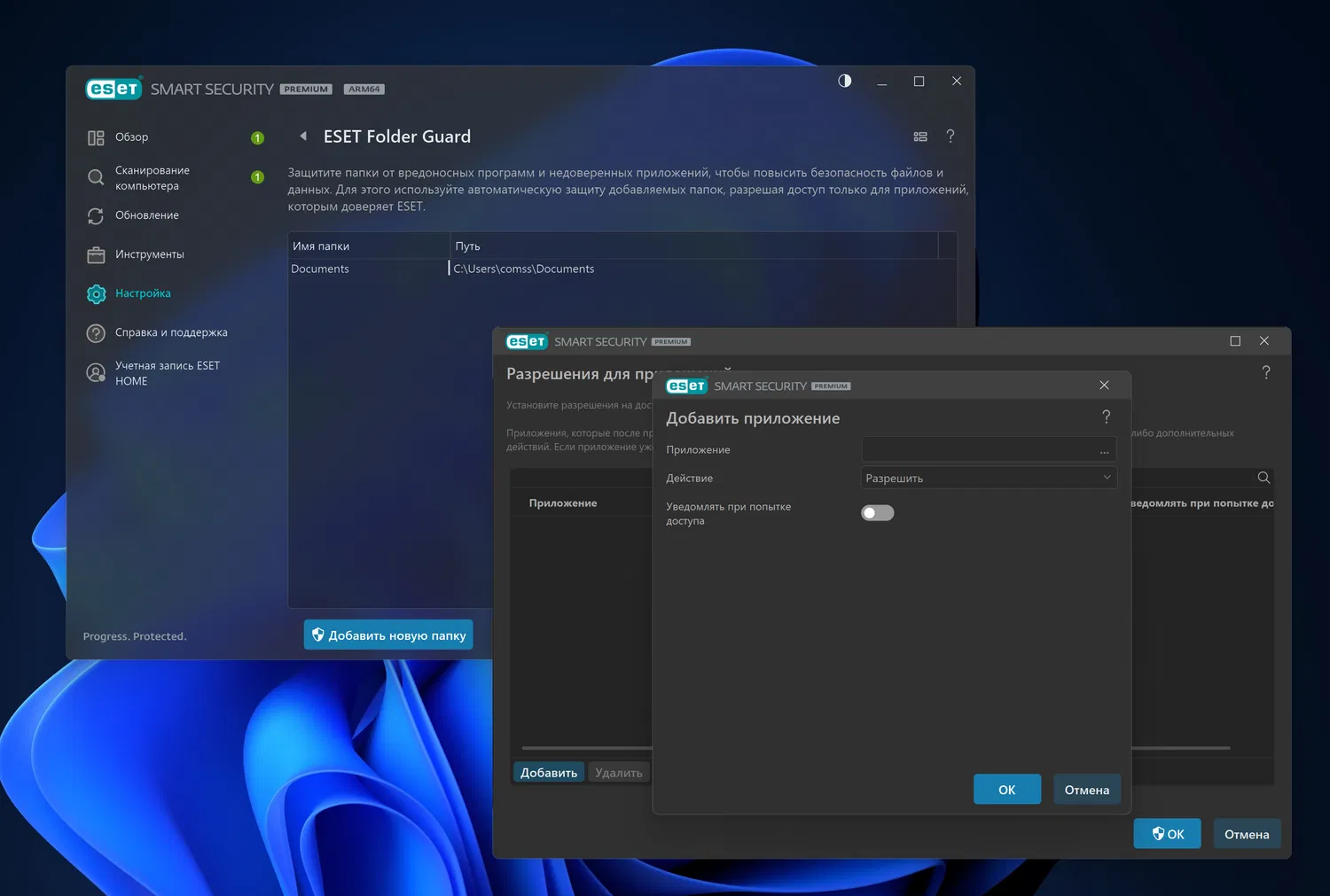1330x896 pixels.
Task: Click the Справка и поддержка question icon
Action: (x=96, y=333)
